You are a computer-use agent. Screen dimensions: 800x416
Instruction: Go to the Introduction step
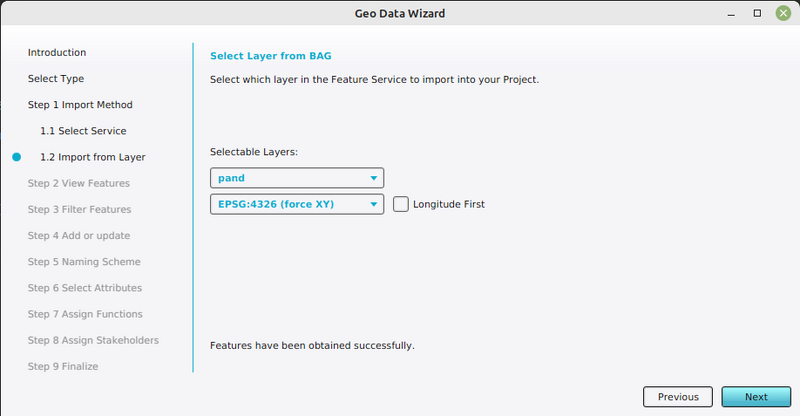coord(57,52)
